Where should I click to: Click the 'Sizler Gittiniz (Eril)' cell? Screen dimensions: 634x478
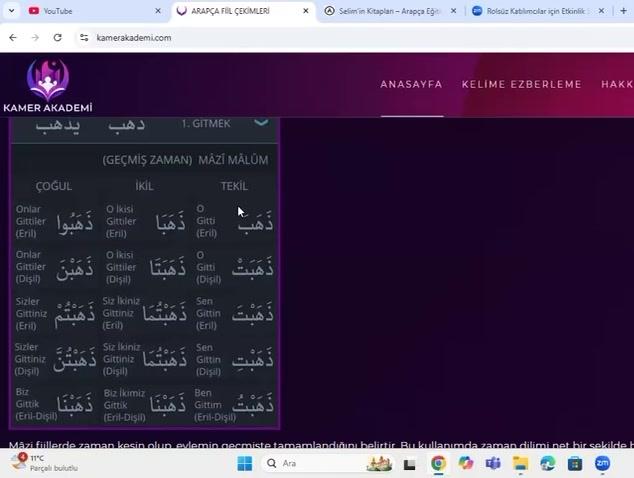(55, 313)
